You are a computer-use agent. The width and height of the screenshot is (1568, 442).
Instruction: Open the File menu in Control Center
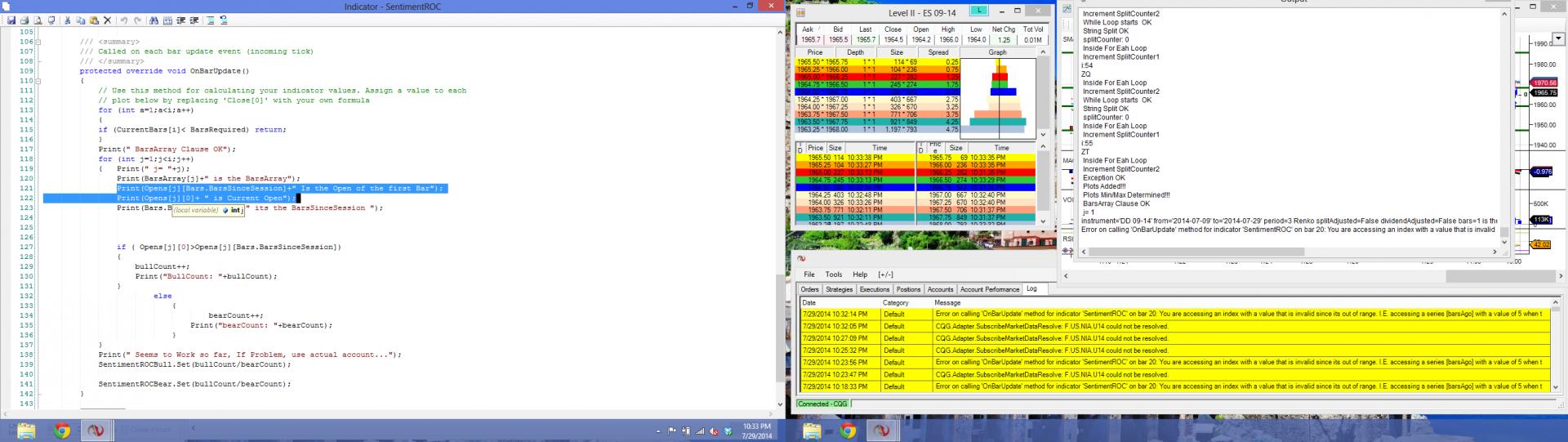pos(808,275)
